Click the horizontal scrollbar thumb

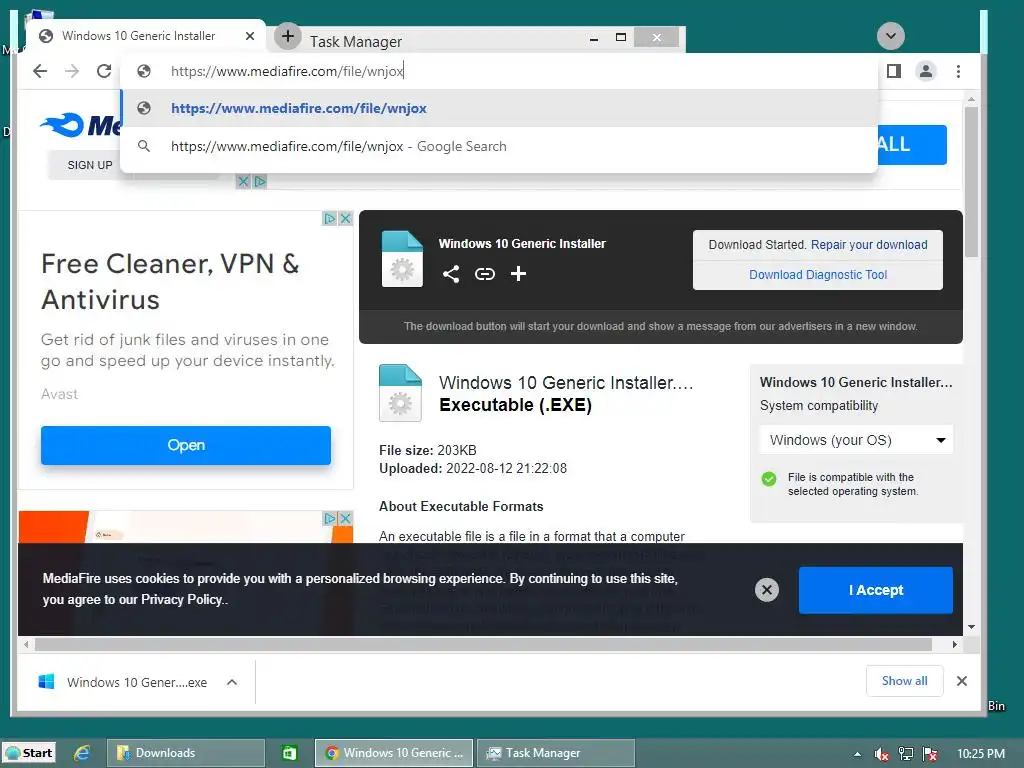pos(483,645)
